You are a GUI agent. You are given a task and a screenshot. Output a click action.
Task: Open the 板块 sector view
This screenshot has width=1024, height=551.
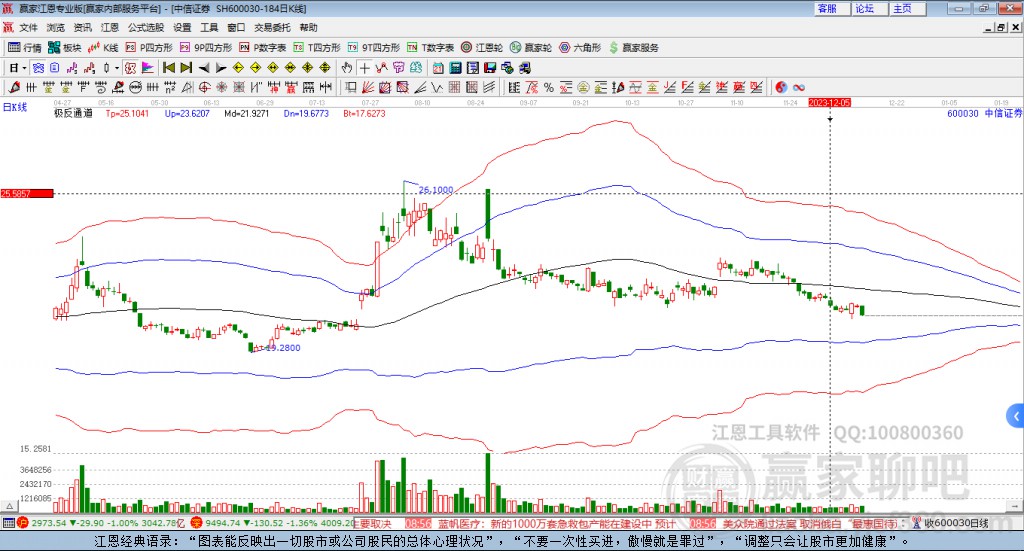pyautogui.click(x=65, y=48)
